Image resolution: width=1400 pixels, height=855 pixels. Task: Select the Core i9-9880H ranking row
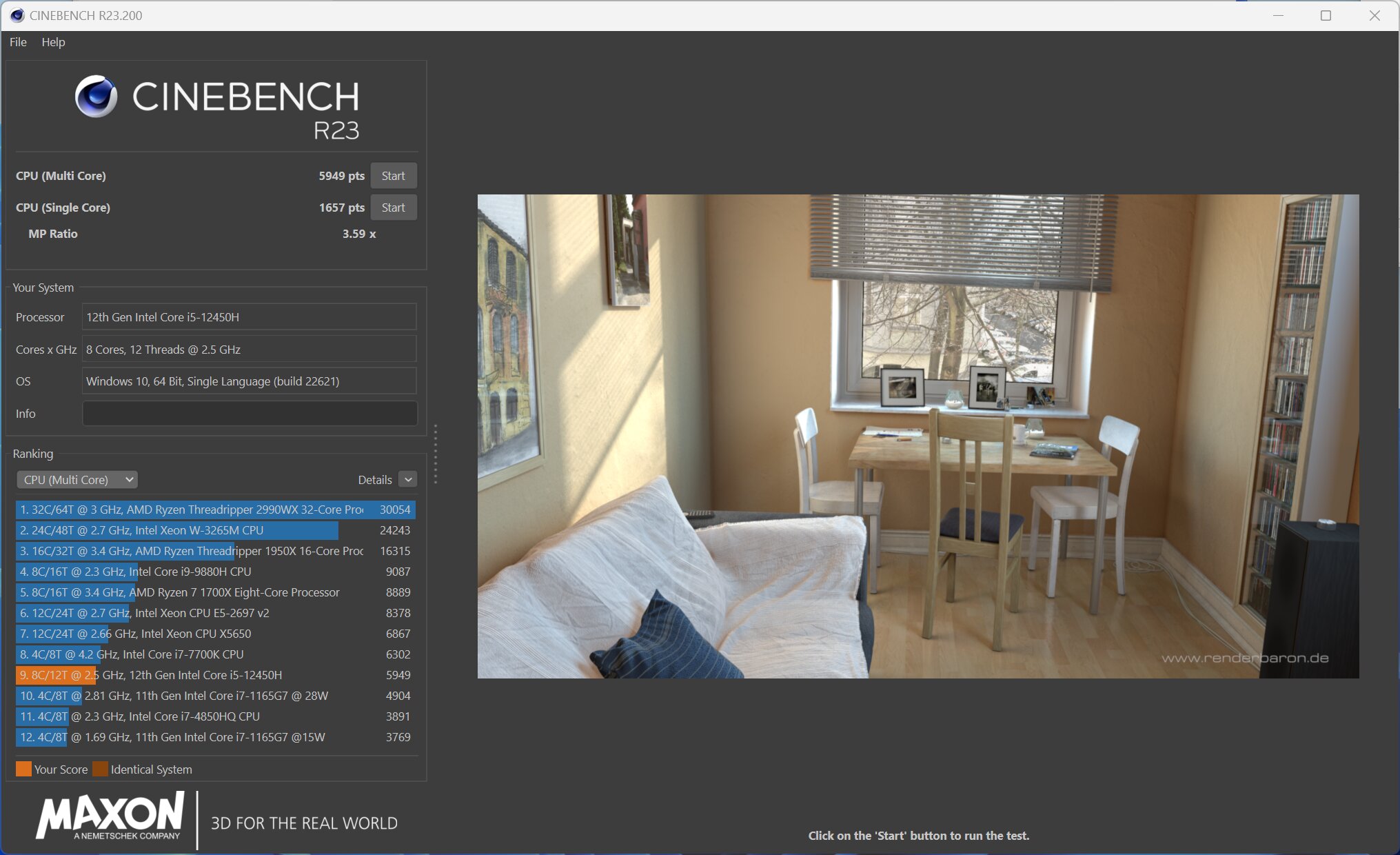pyautogui.click(x=216, y=572)
